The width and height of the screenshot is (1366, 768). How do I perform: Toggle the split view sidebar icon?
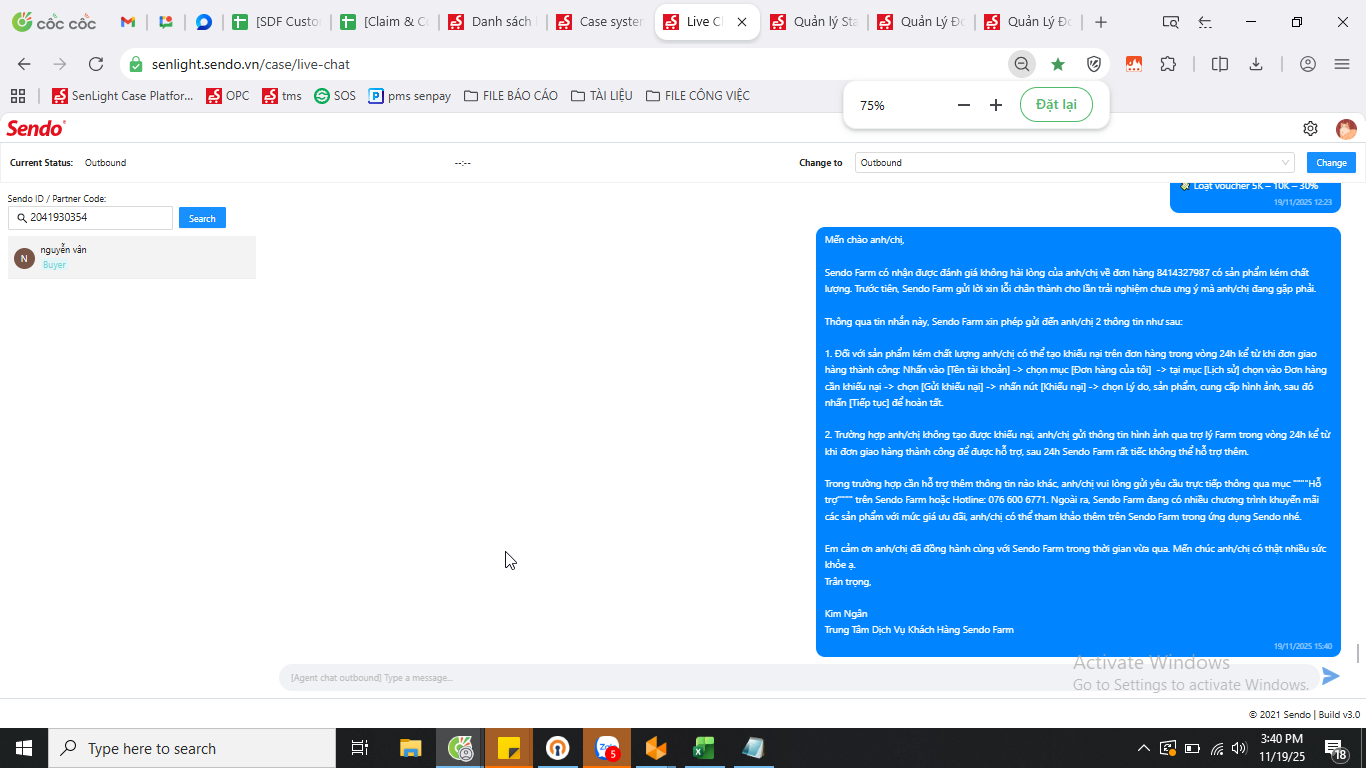(1220, 64)
